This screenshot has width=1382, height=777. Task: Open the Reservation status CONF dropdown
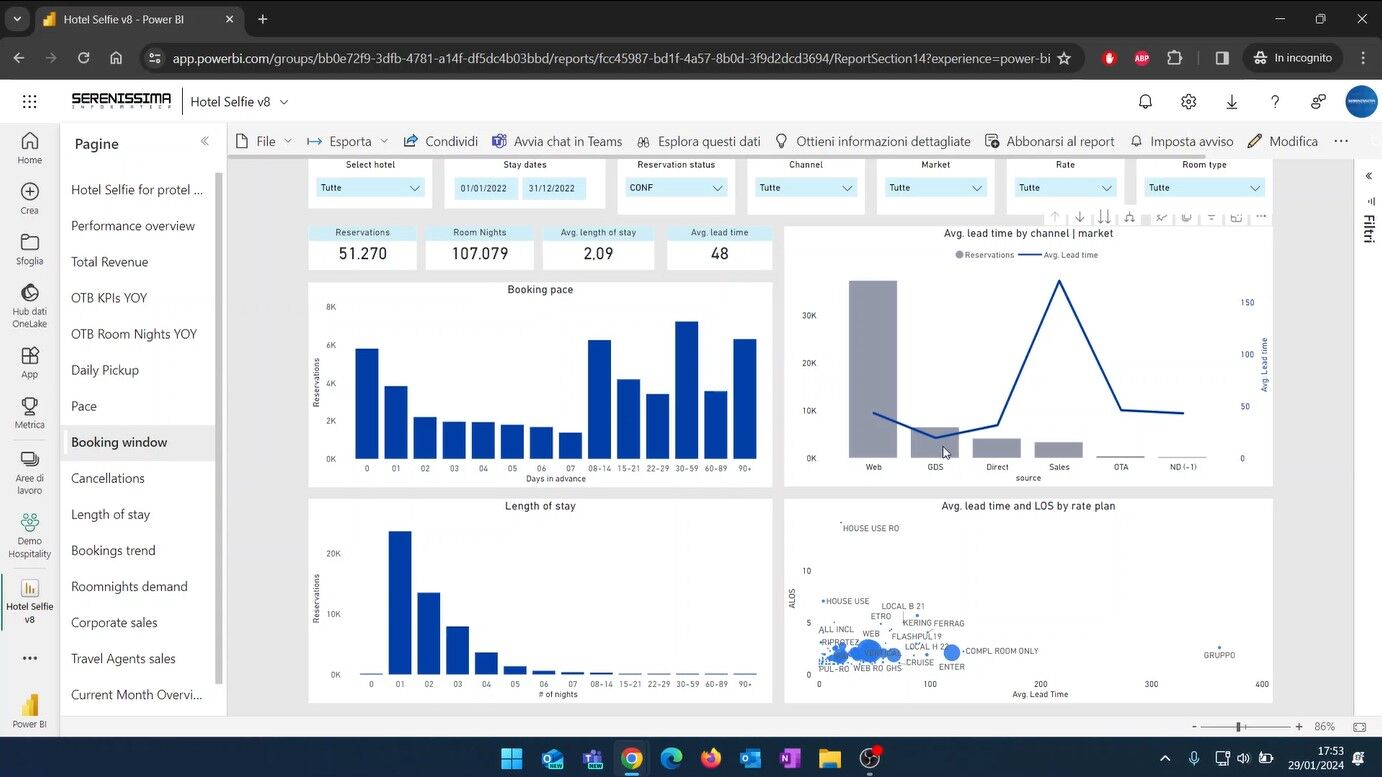[676, 188]
